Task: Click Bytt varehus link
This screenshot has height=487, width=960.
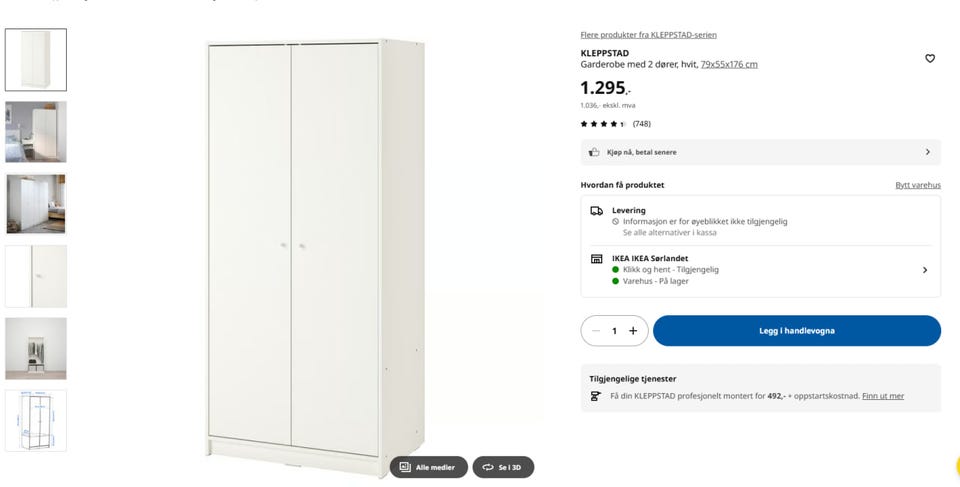Action: coord(918,185)
